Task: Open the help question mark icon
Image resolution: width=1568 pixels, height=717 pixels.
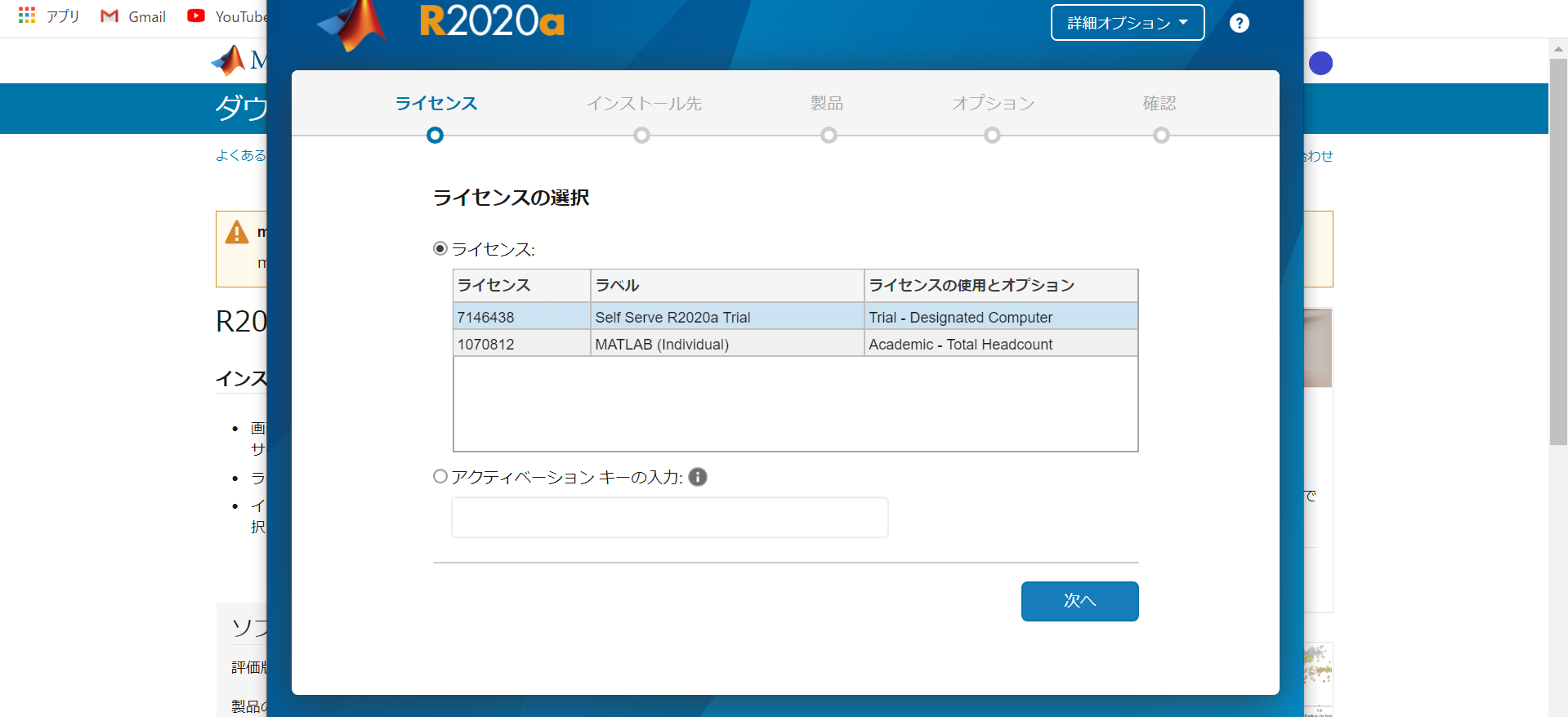Action: coord(1239,23)
